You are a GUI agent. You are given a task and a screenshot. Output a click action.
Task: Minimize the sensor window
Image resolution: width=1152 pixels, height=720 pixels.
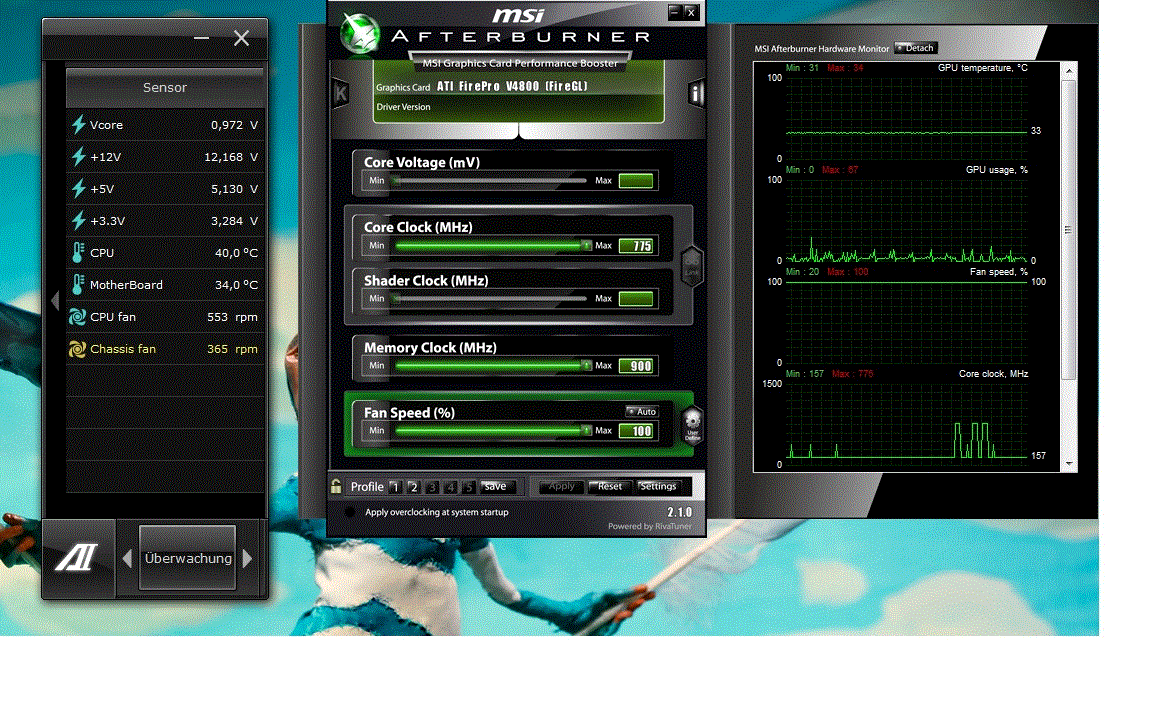click(201, 38)
